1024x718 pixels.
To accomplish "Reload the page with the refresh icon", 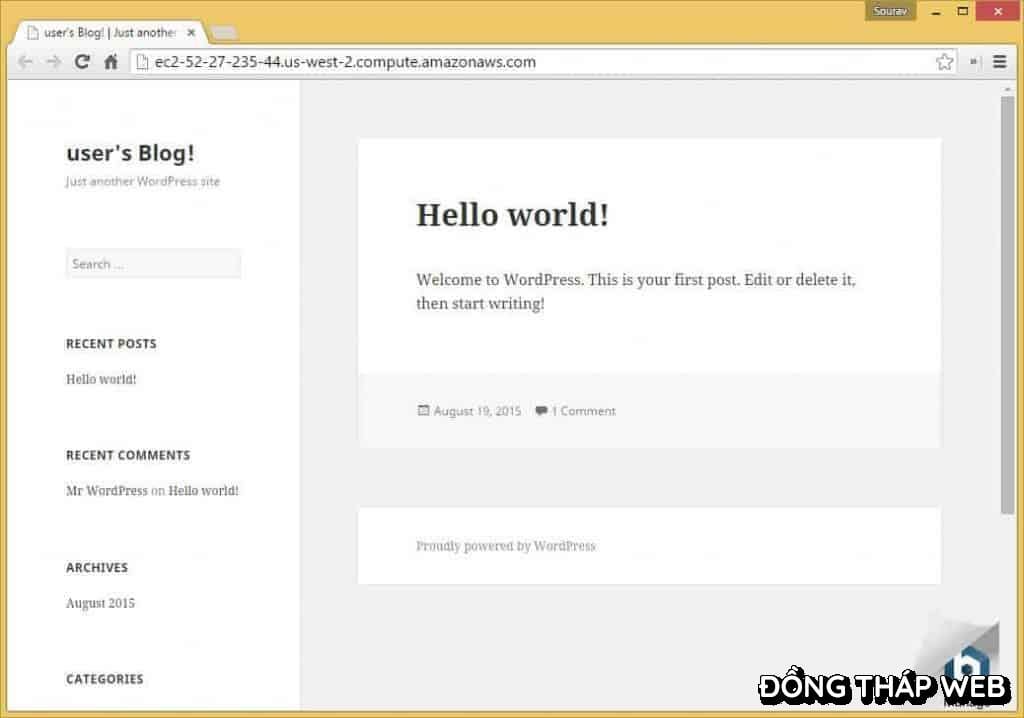I will point(82,62).
